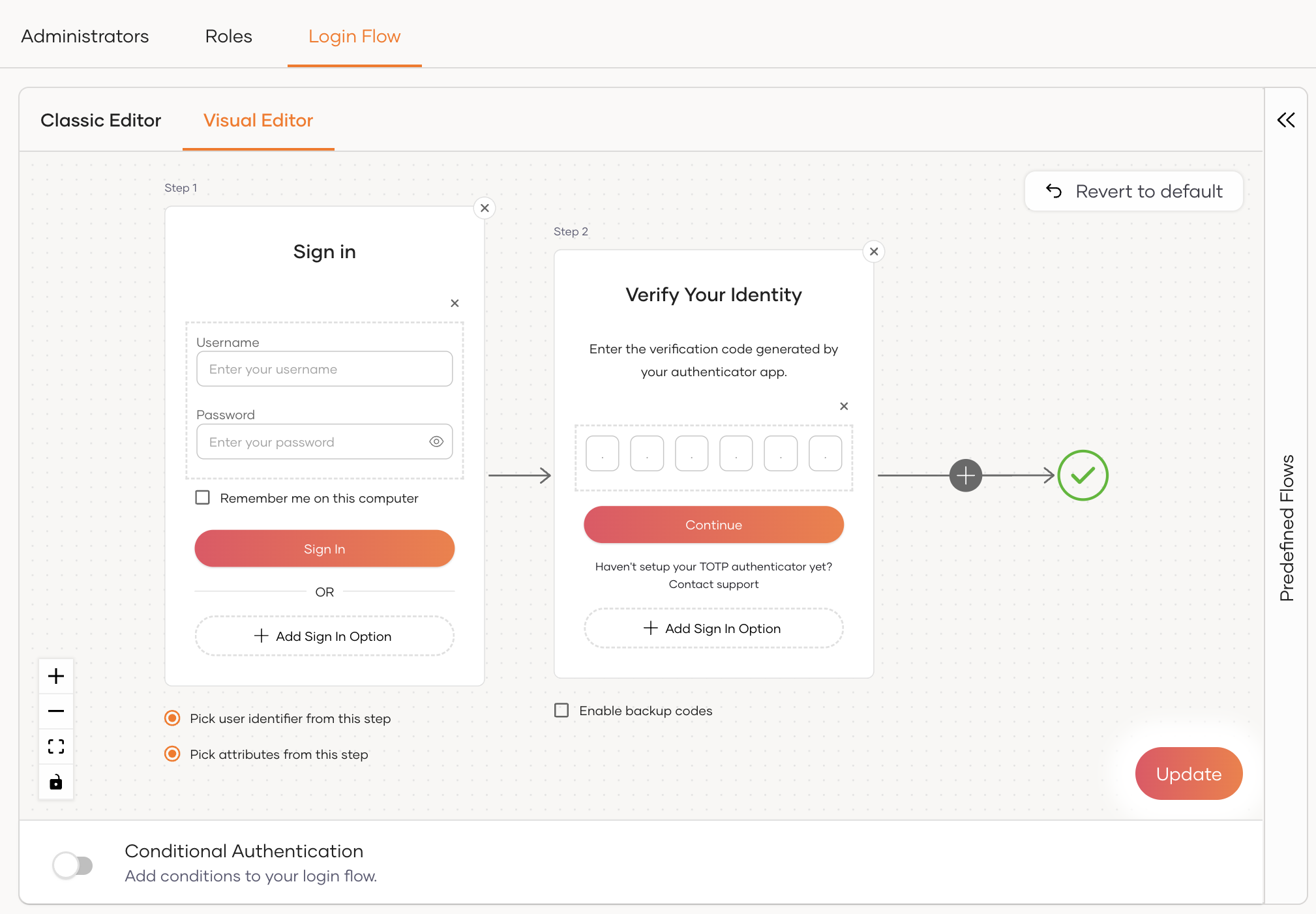Click the Verify Your Identity heading
The height and width of the screenshot is (914, 1316).
pos(713,295)
